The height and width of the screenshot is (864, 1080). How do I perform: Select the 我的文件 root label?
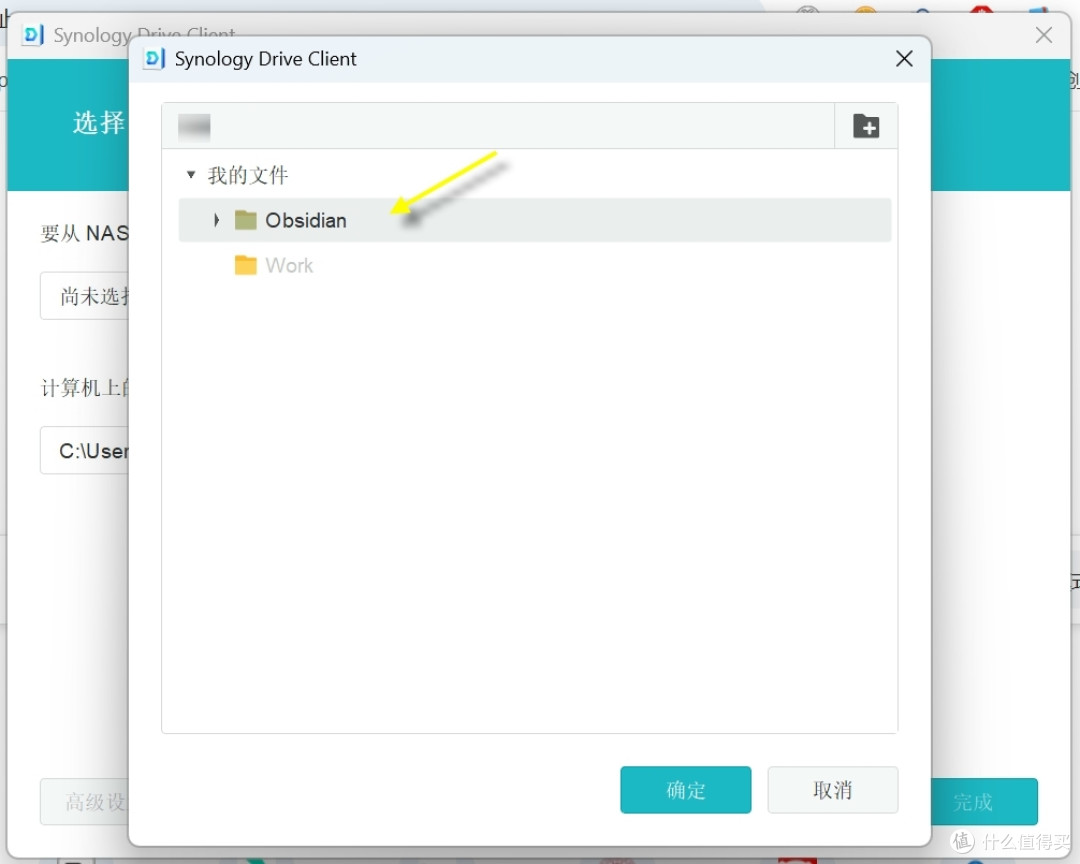click(248, 175)
